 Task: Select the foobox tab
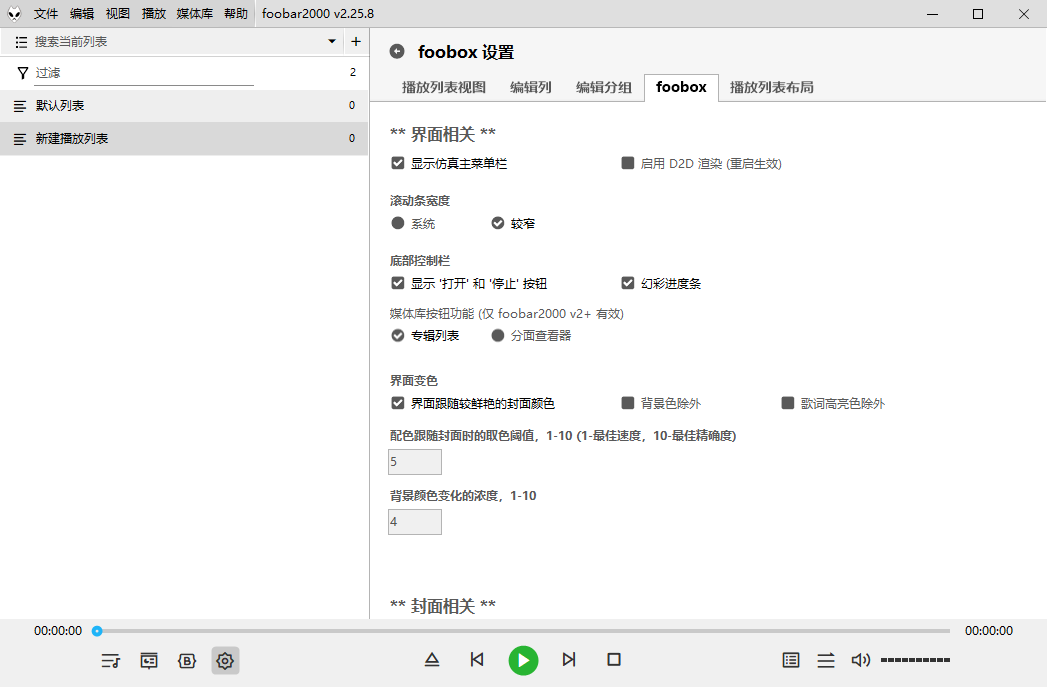point(681,87)
